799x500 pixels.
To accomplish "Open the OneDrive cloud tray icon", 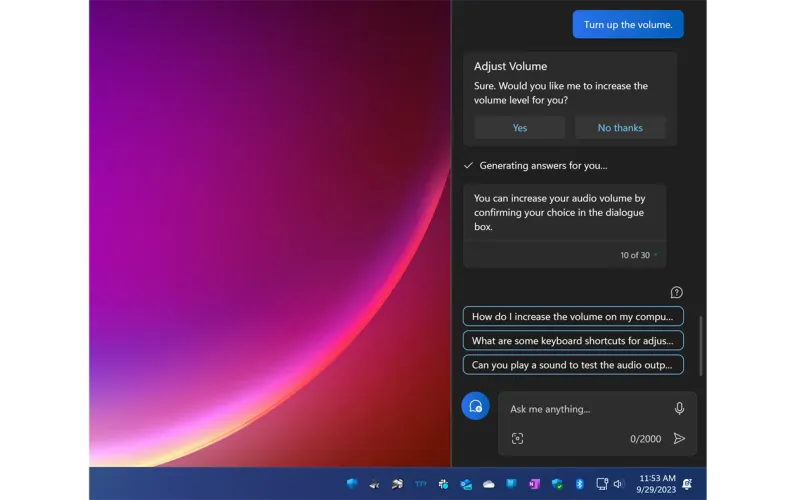I will point(489,484).
